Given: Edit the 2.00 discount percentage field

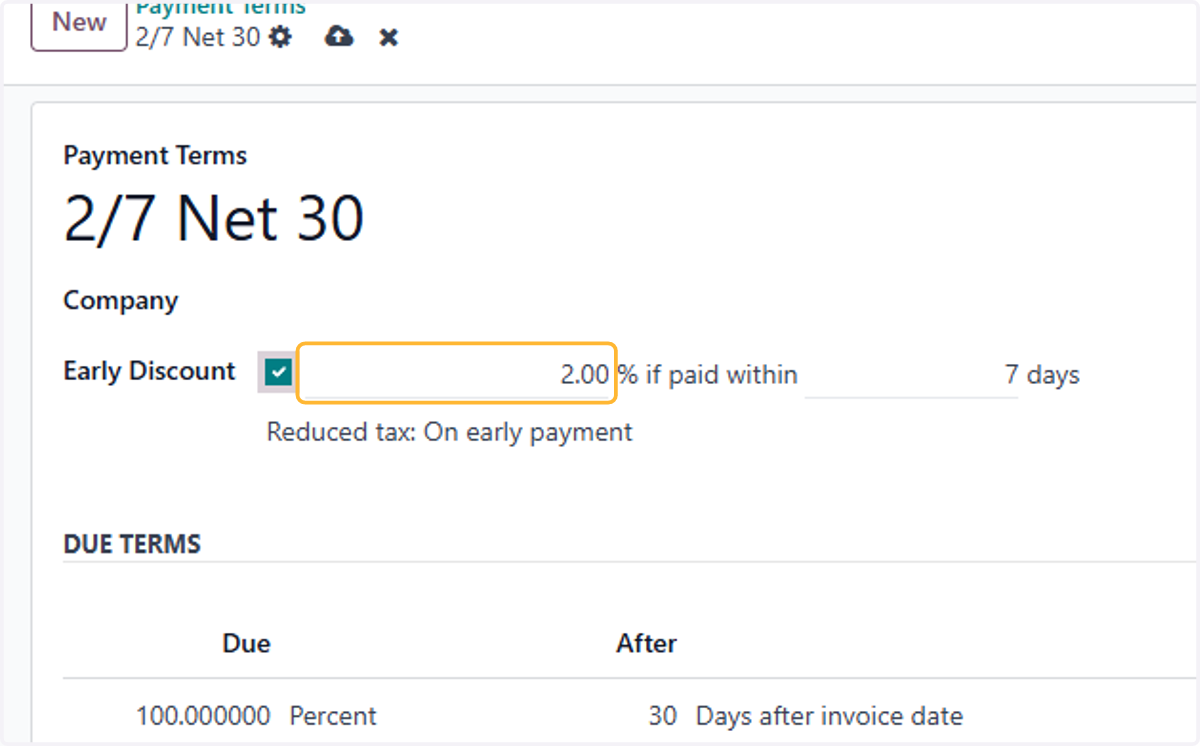Looking at the screenshot, I should coord(457,374).
